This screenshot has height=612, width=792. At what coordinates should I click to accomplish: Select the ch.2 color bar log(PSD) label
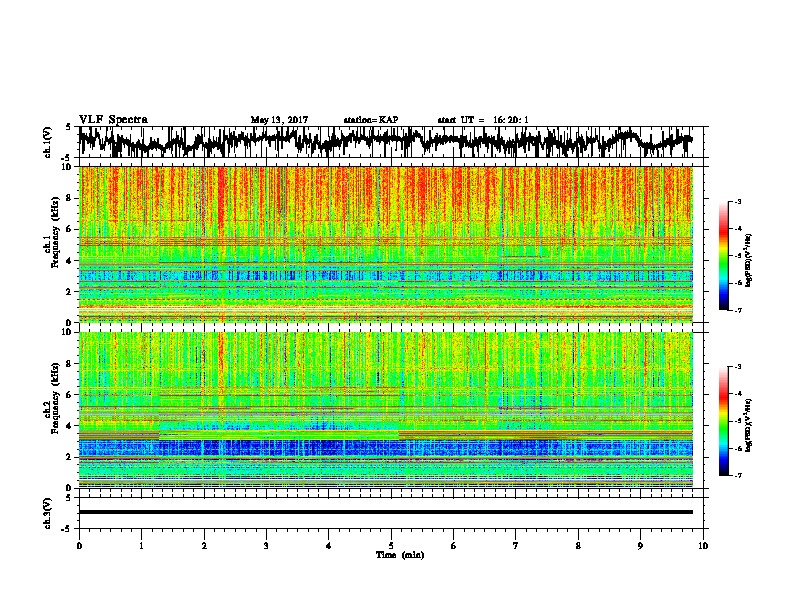pyautogui.click(x=748, y=424)
